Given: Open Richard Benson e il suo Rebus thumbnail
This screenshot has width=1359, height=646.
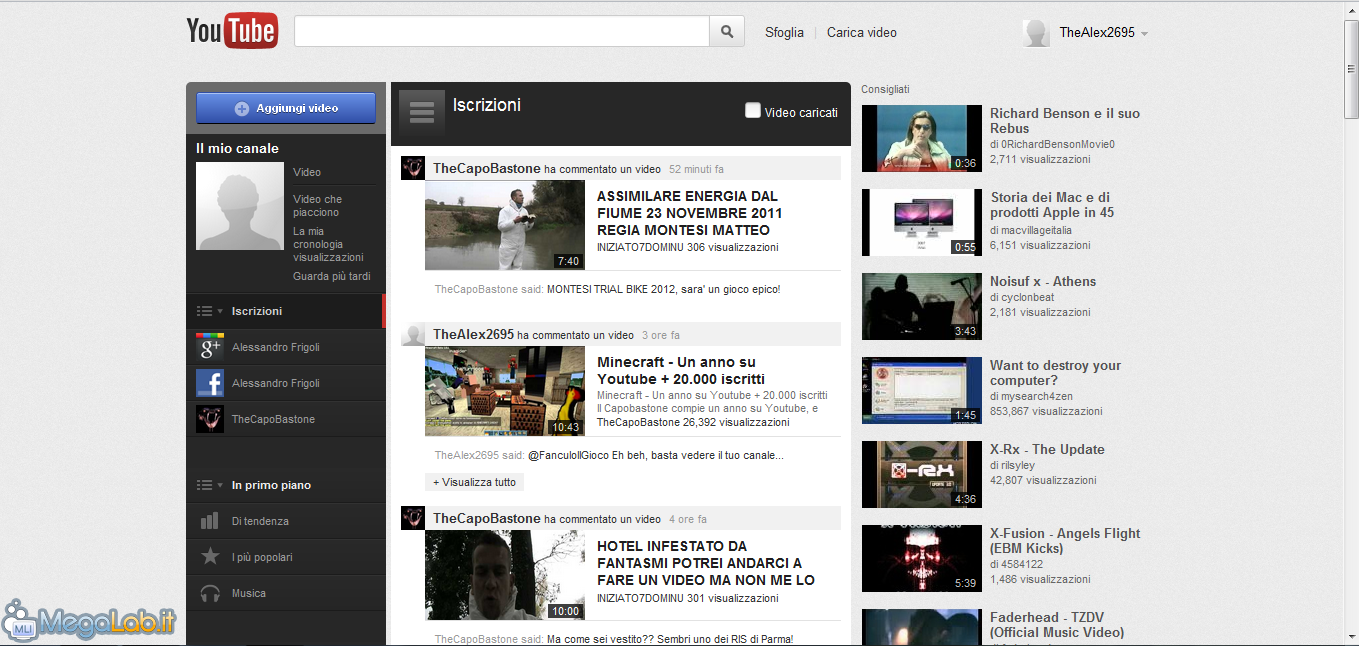Looking at the screenshot, I should (x=922, y=139).
